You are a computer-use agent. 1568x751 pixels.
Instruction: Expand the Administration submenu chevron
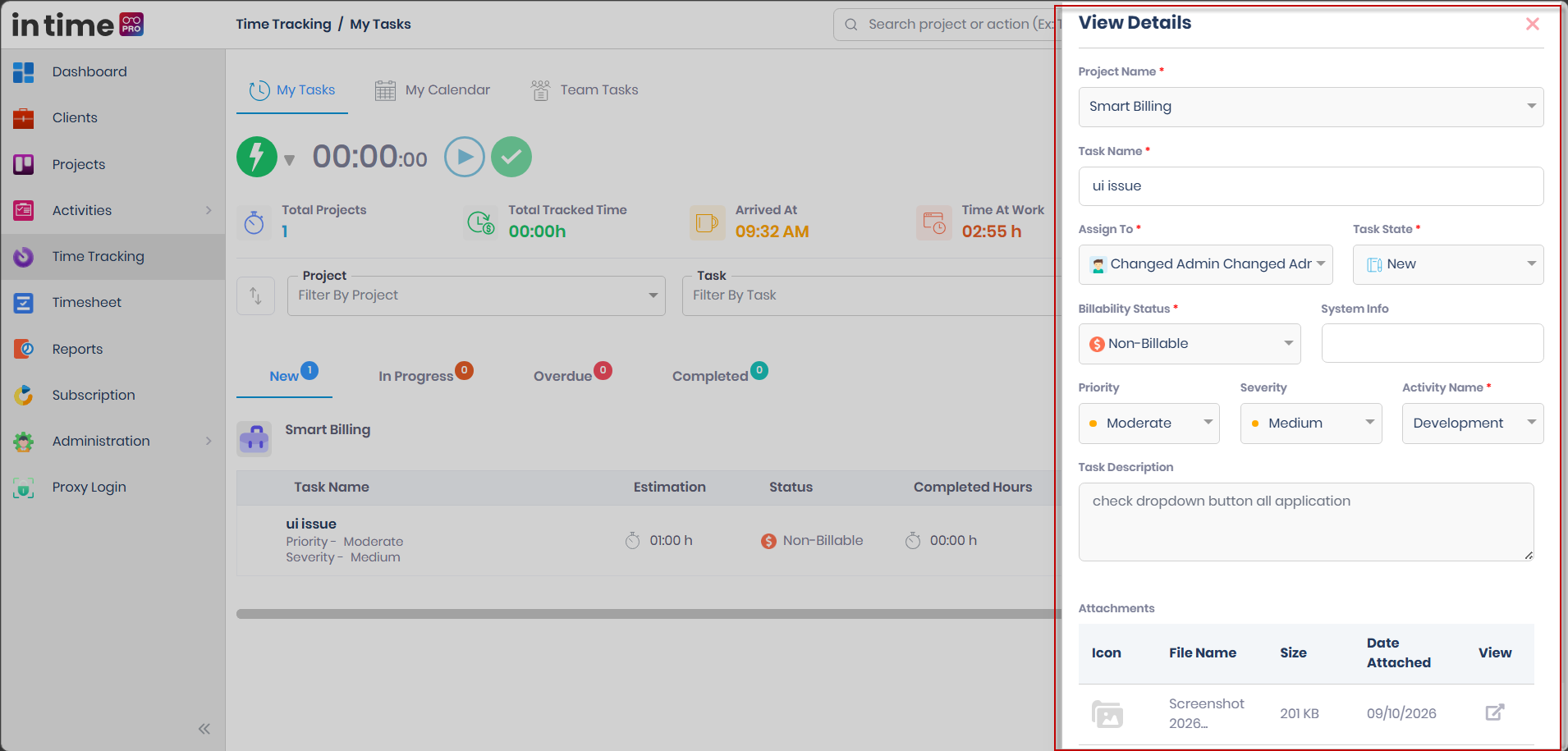[209, 441]
